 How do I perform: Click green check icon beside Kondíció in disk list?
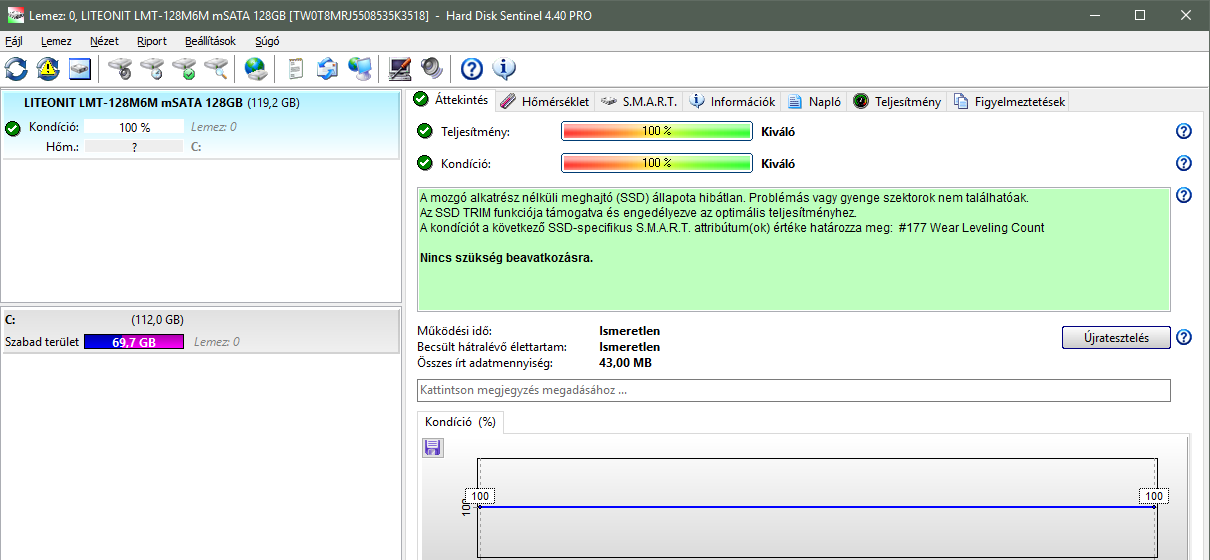pyautogui.click(x=12, y=128)
